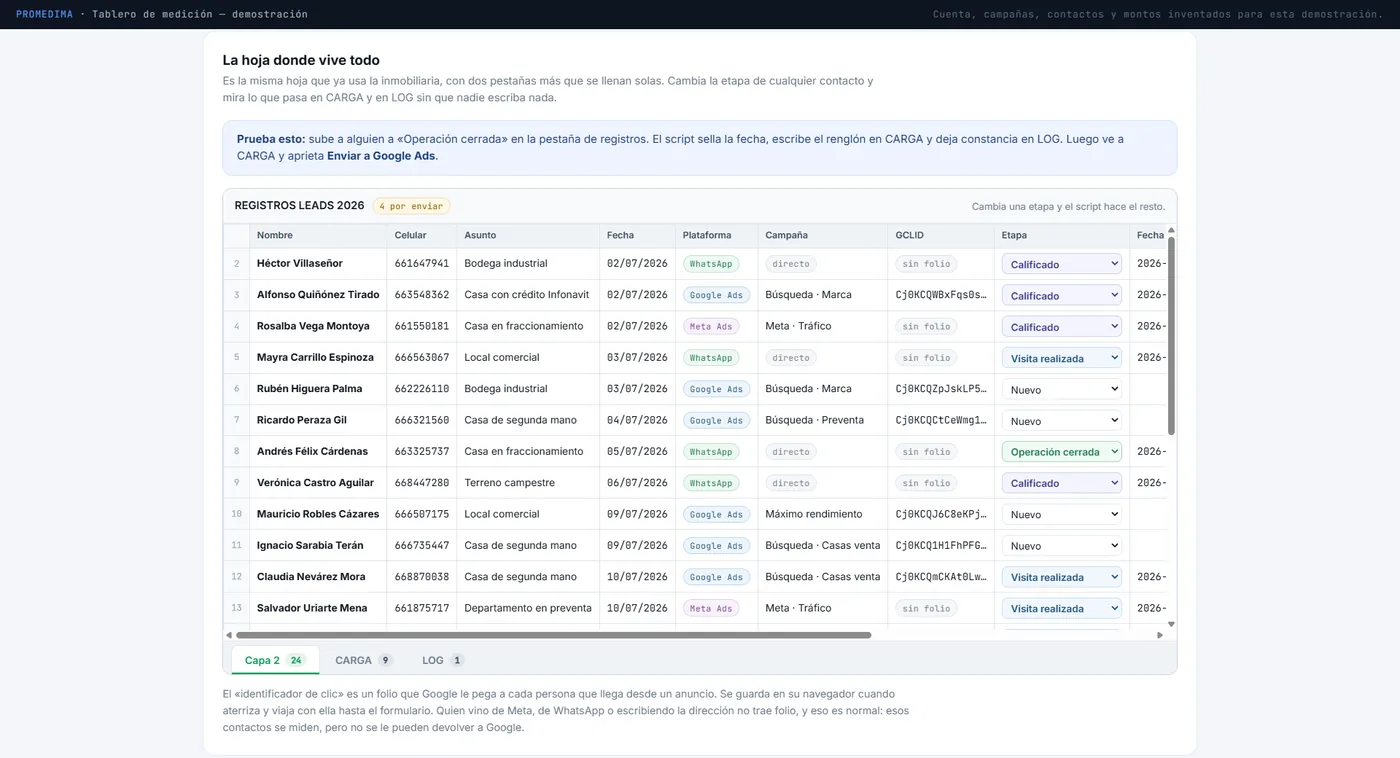The image size is (1400, 758).
Task: Open the Nuevo stage dropdown for Rubén Higuera Palma
Action: click(1061, 389)
